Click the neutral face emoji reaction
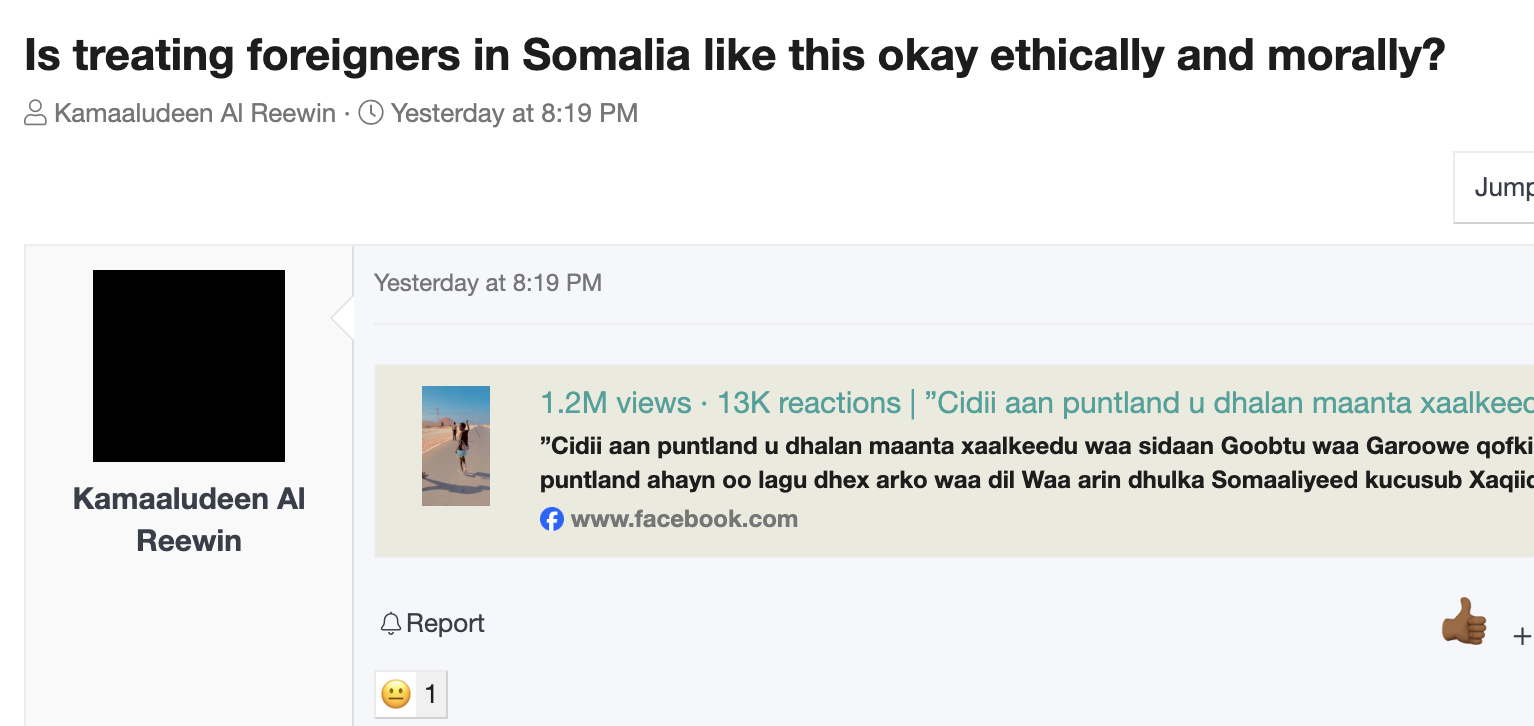 [x=396, y=694]
